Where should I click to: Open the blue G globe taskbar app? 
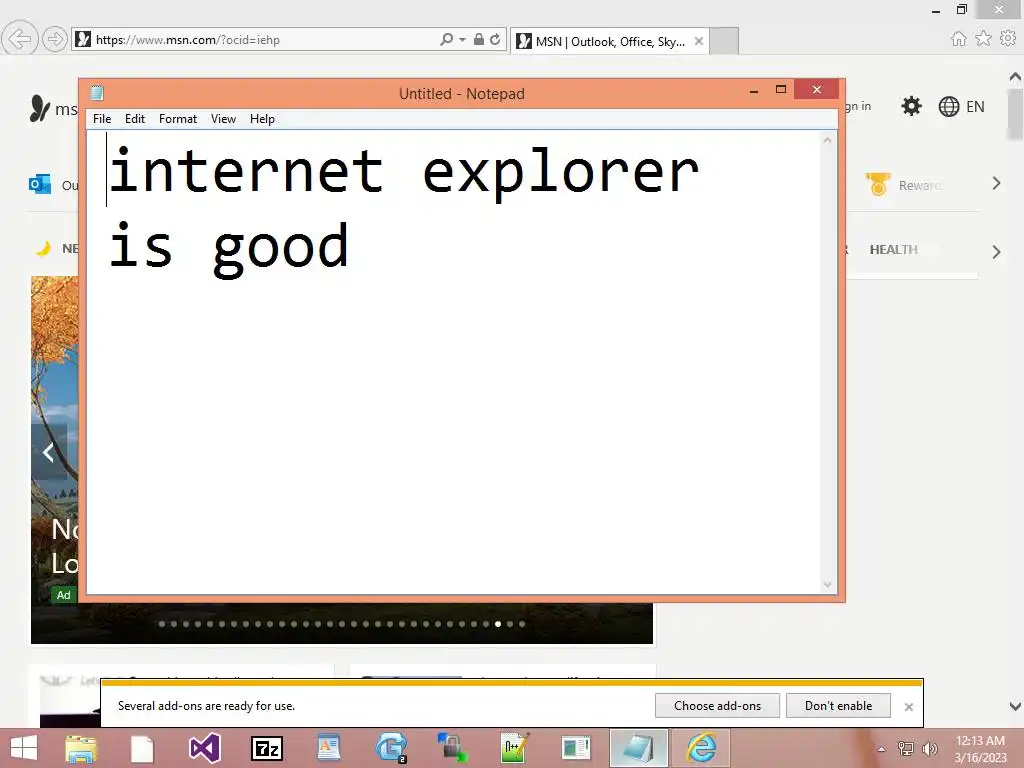click(391, 748)
